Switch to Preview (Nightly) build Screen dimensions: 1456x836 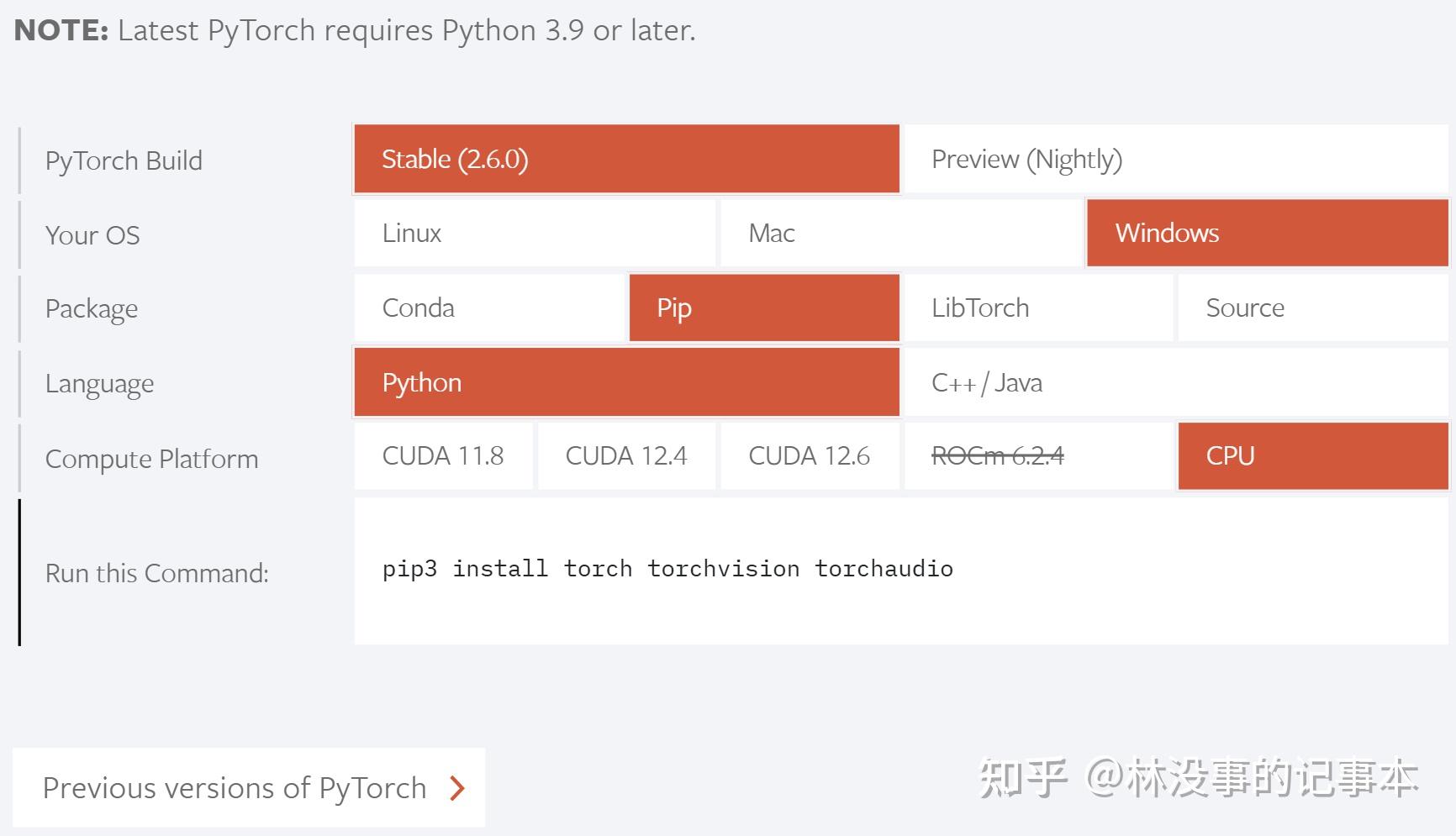(x=1027, y=159)
